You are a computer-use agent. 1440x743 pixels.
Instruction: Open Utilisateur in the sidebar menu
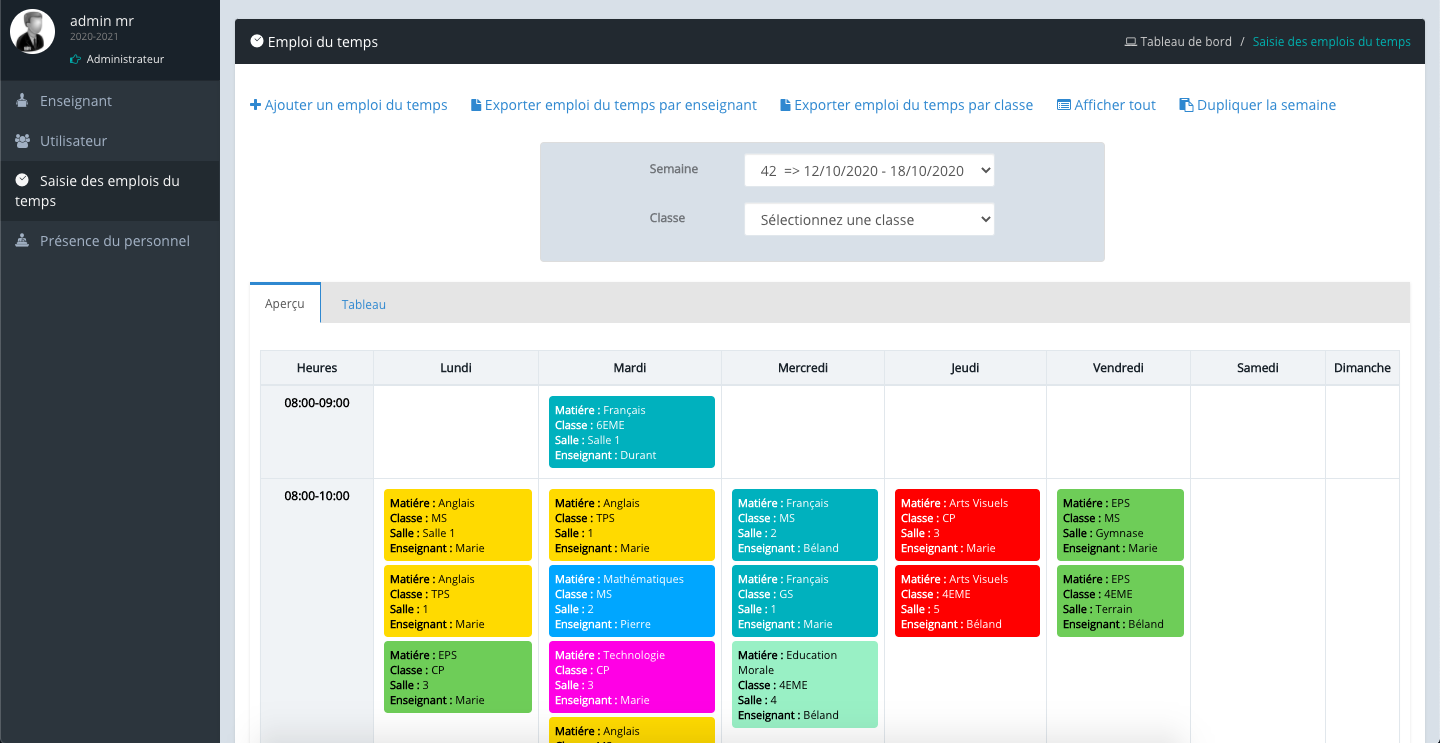(x=110, y=141)
